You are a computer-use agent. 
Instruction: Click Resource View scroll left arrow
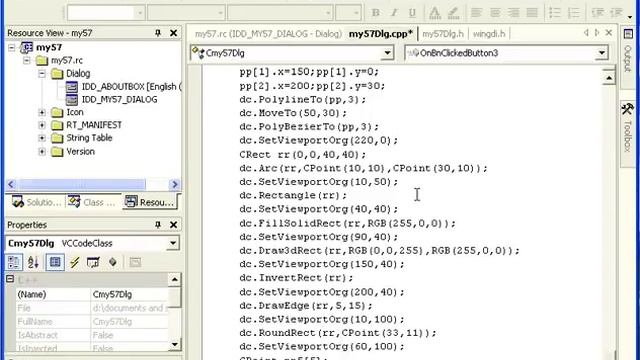pyautogui.click(x=11, y=184)
